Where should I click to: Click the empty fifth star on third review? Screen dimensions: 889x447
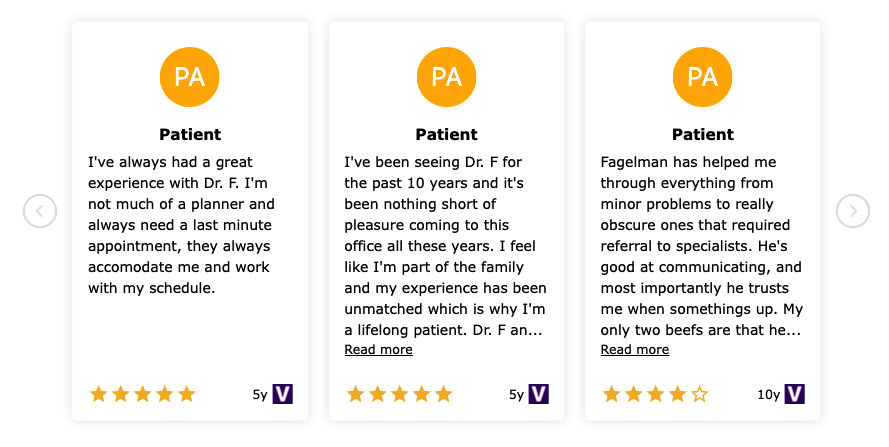700,394
